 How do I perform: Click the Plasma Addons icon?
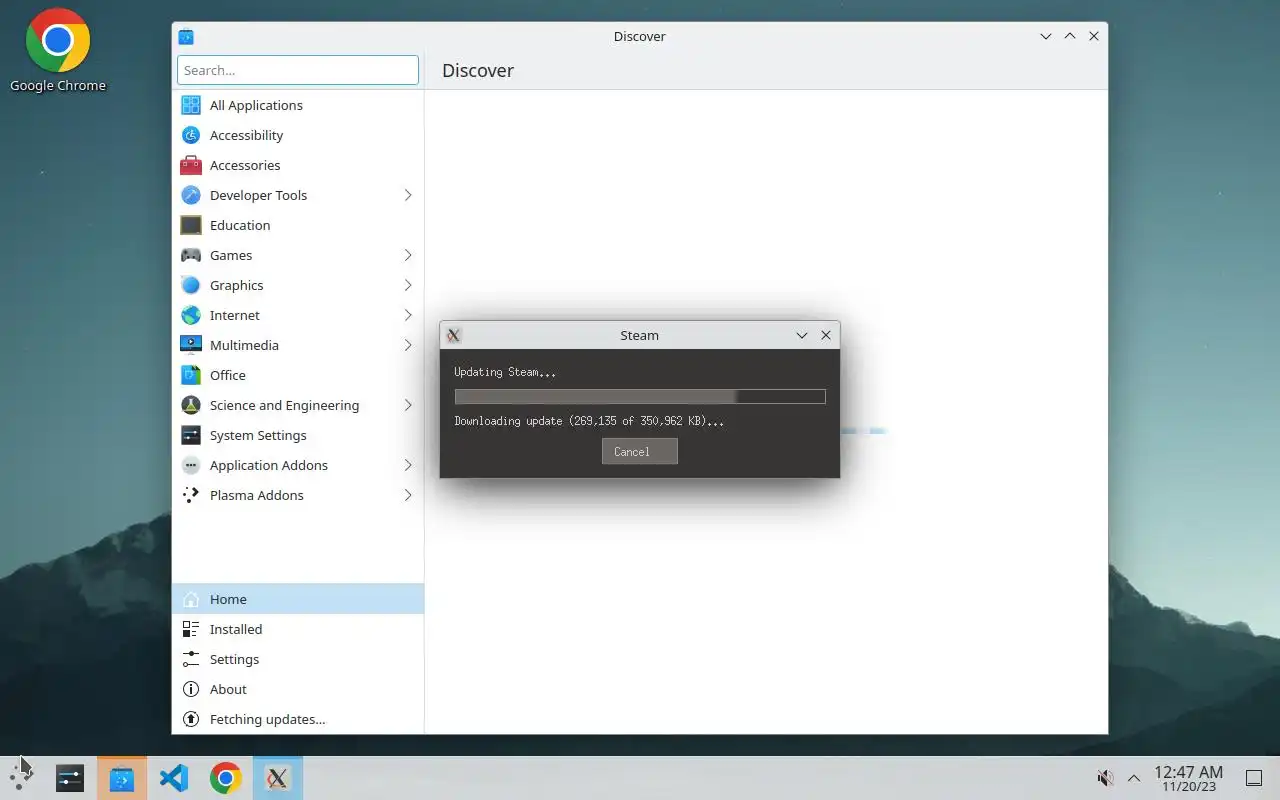click(191, 495)
